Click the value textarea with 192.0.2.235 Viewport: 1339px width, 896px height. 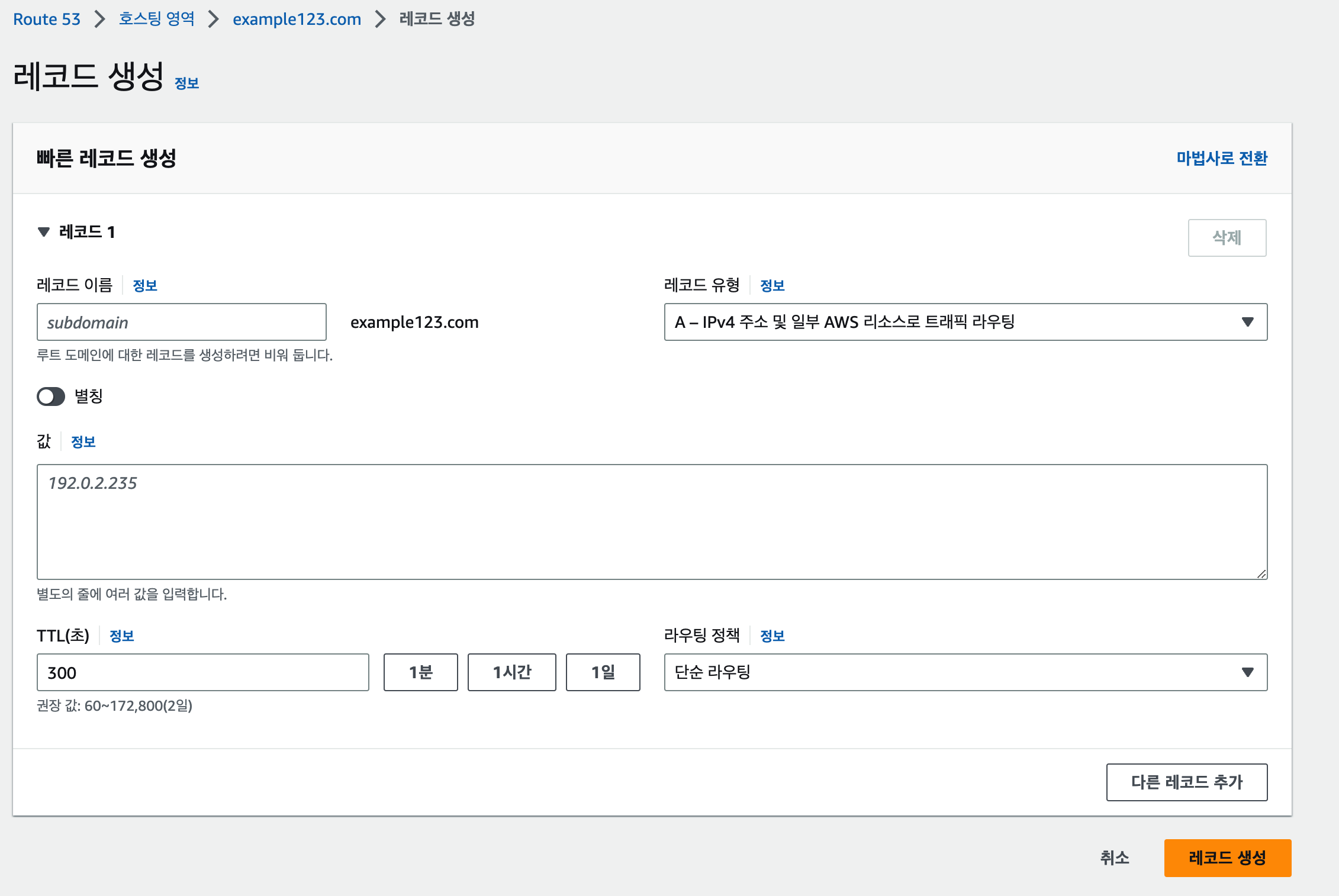pos(651,521)
